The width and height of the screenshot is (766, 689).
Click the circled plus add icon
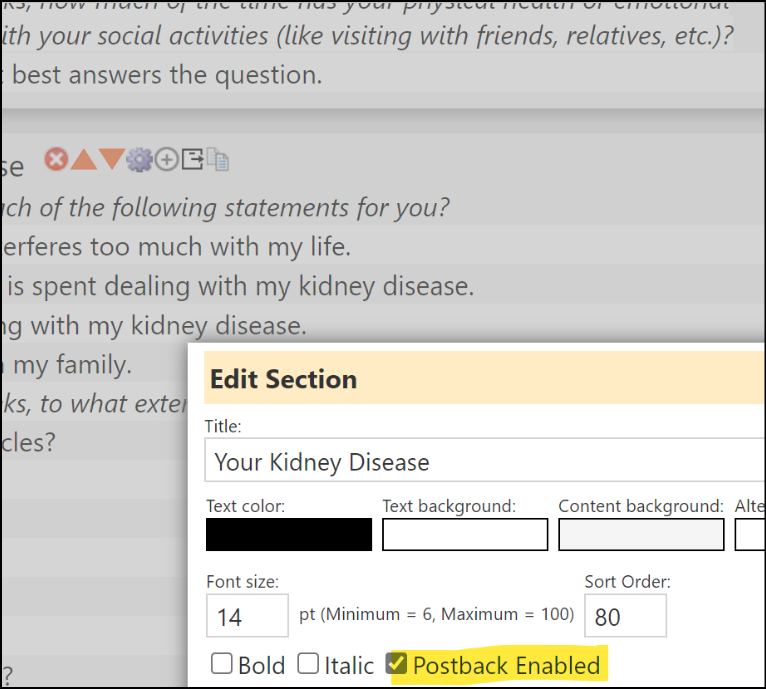tap(167, 160)
